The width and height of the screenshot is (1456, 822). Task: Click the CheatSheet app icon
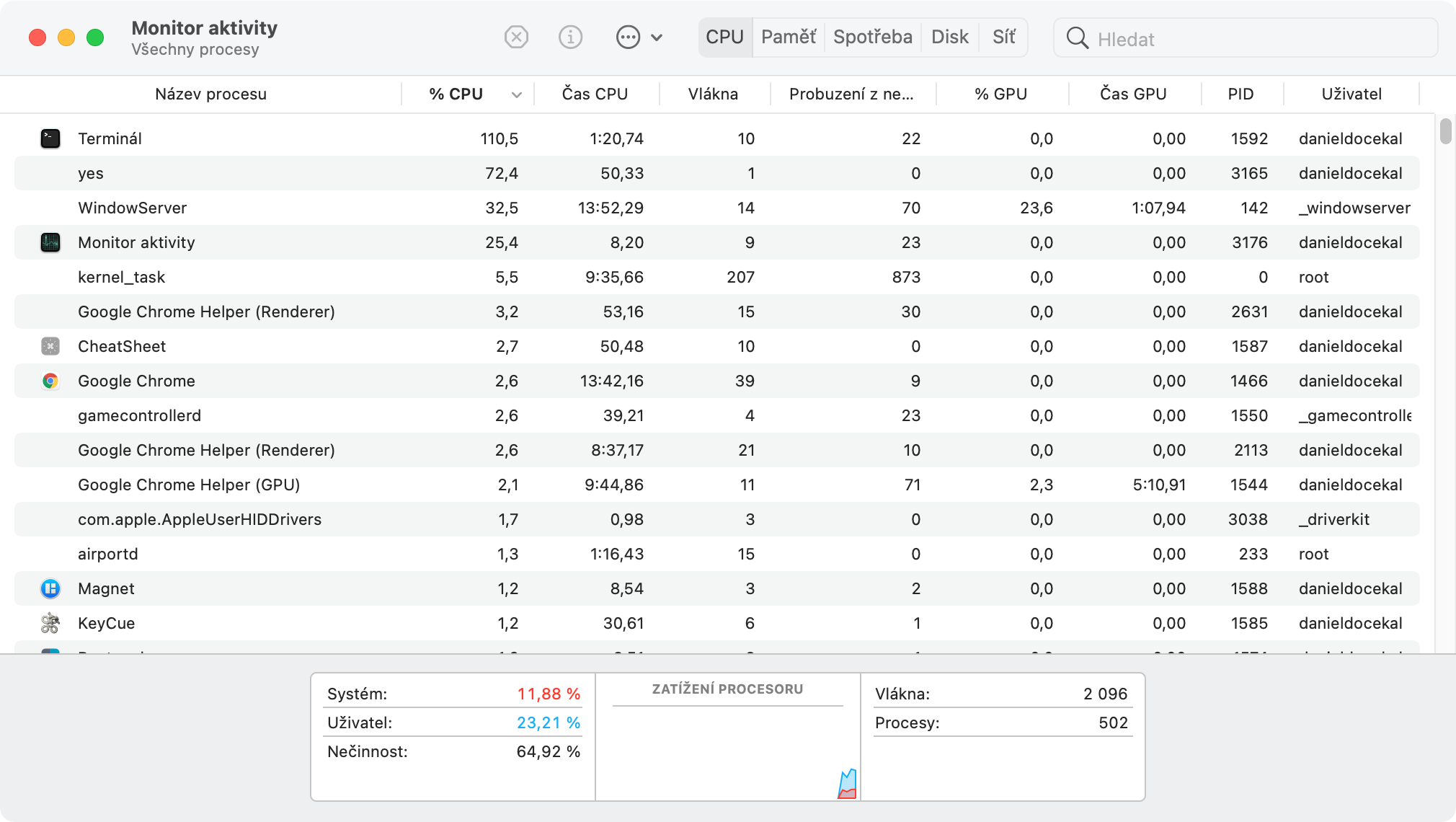(50, 346)
